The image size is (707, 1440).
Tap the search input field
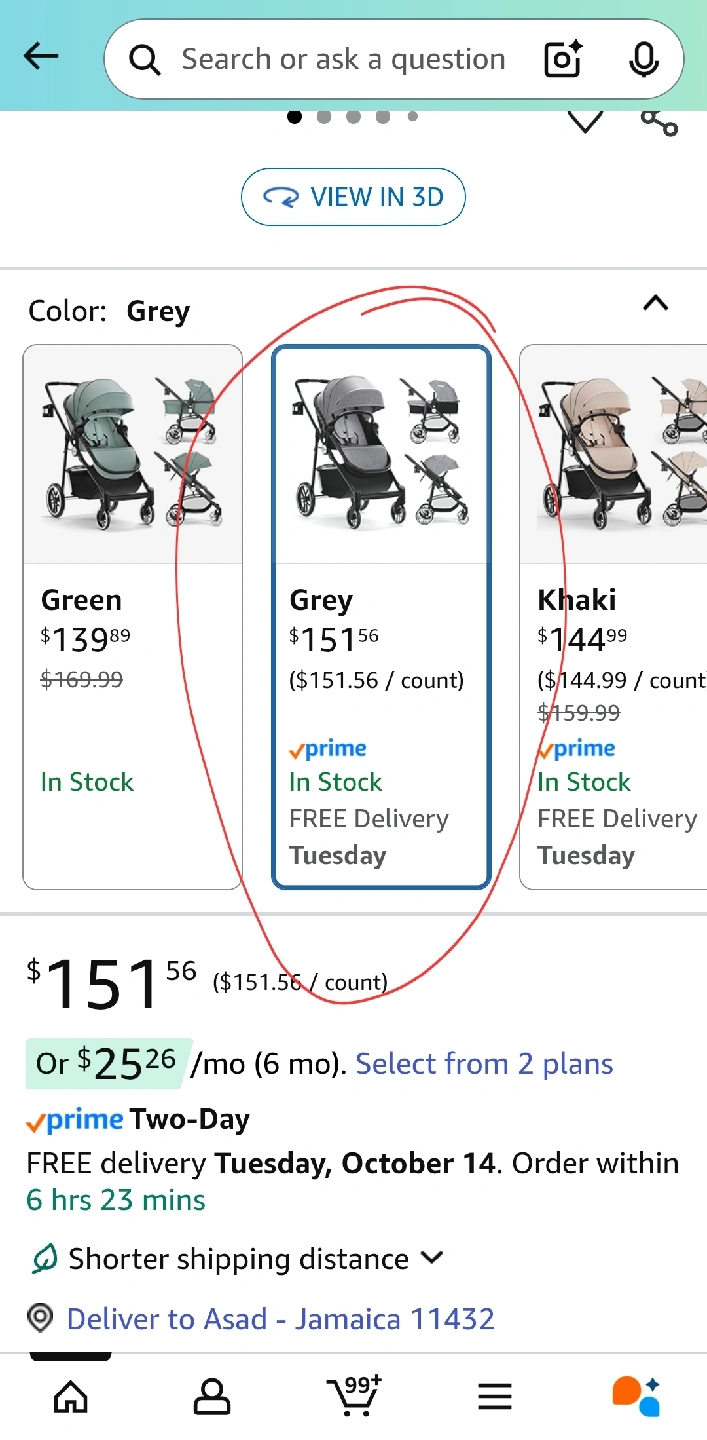[x=343, y=60]
